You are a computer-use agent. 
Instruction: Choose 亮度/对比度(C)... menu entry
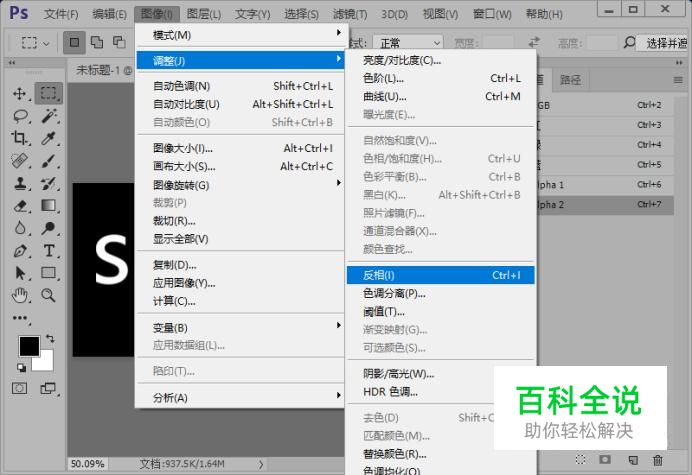[441, 60]
